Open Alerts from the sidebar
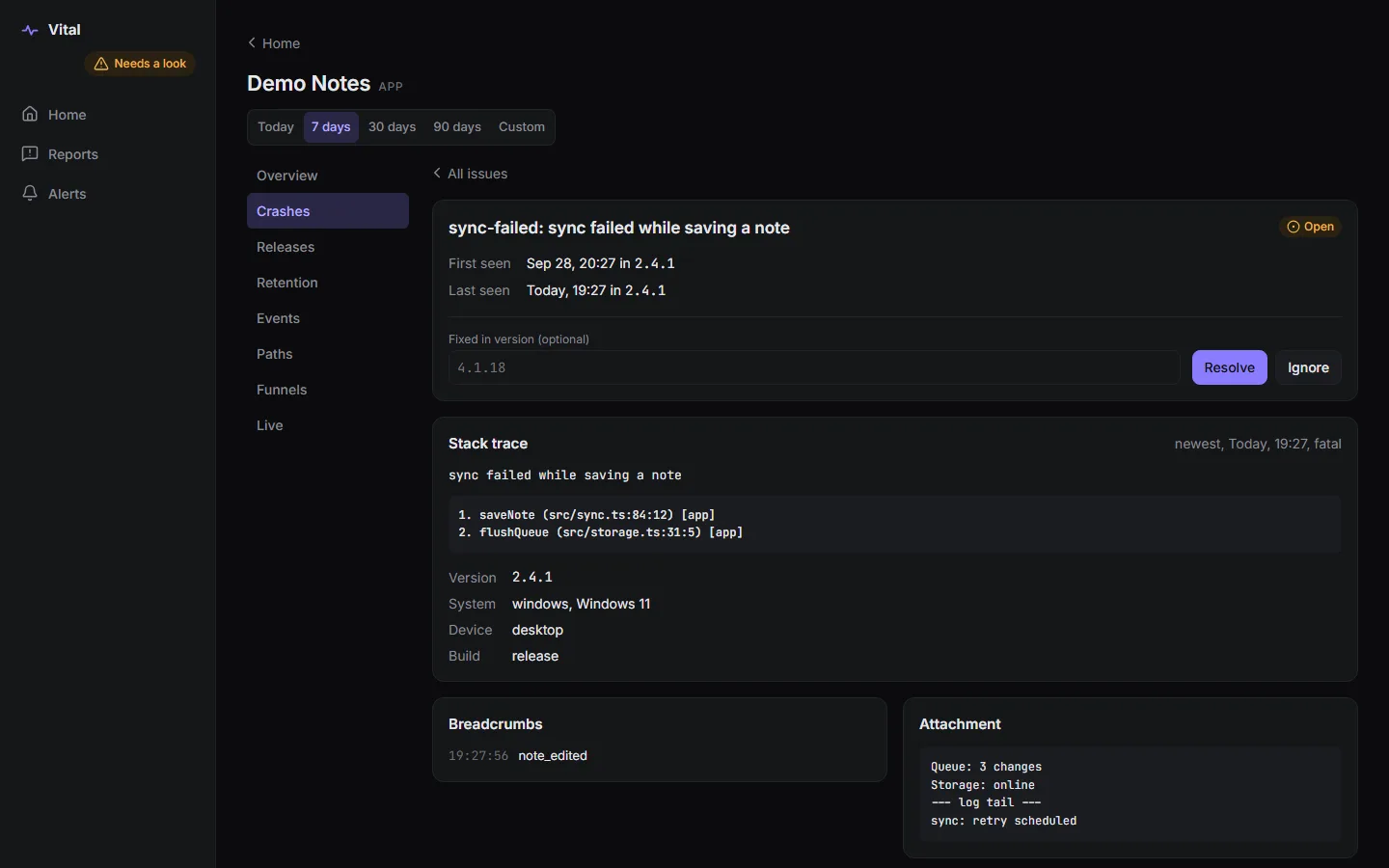The image size is (1389, 868). [107, 194]
